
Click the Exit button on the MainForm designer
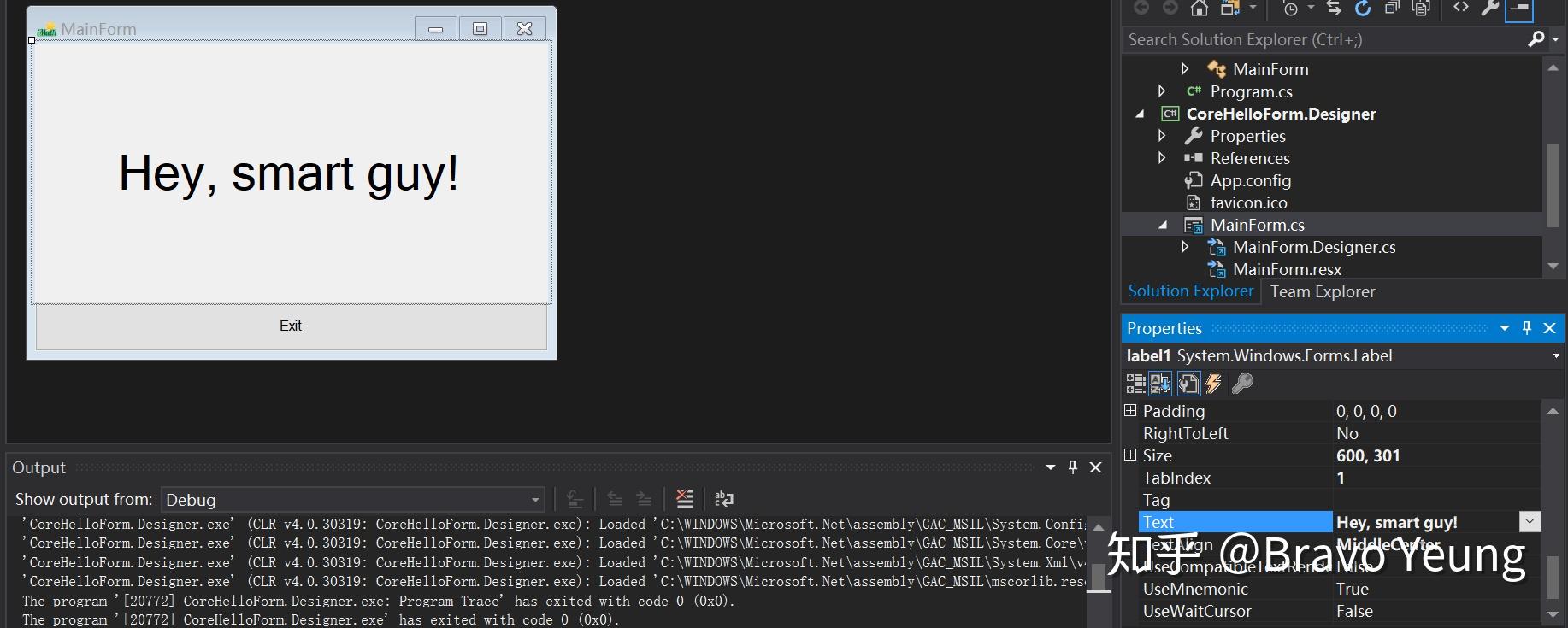(291, 326)
